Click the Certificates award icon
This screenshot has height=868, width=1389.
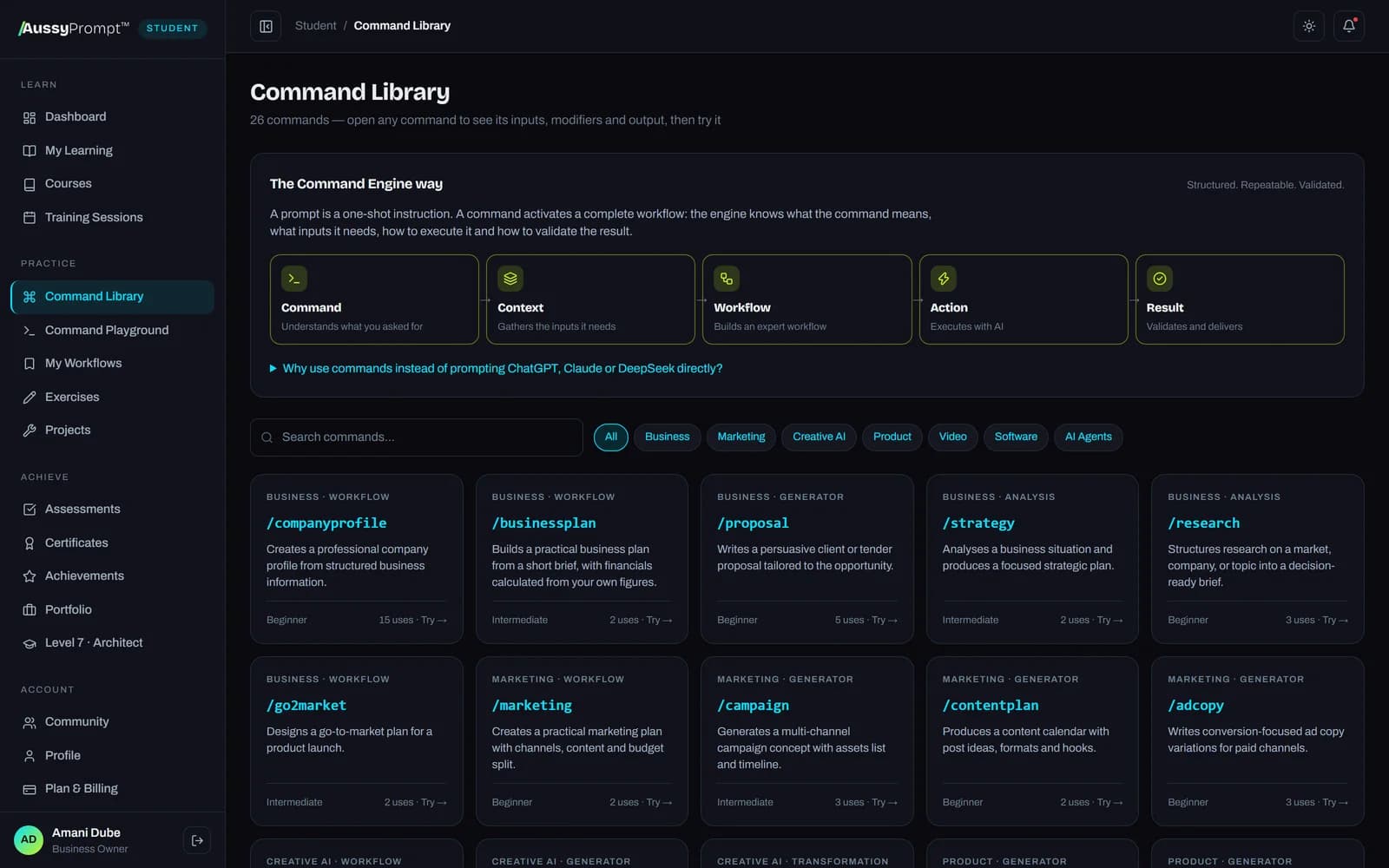(30, 543)
